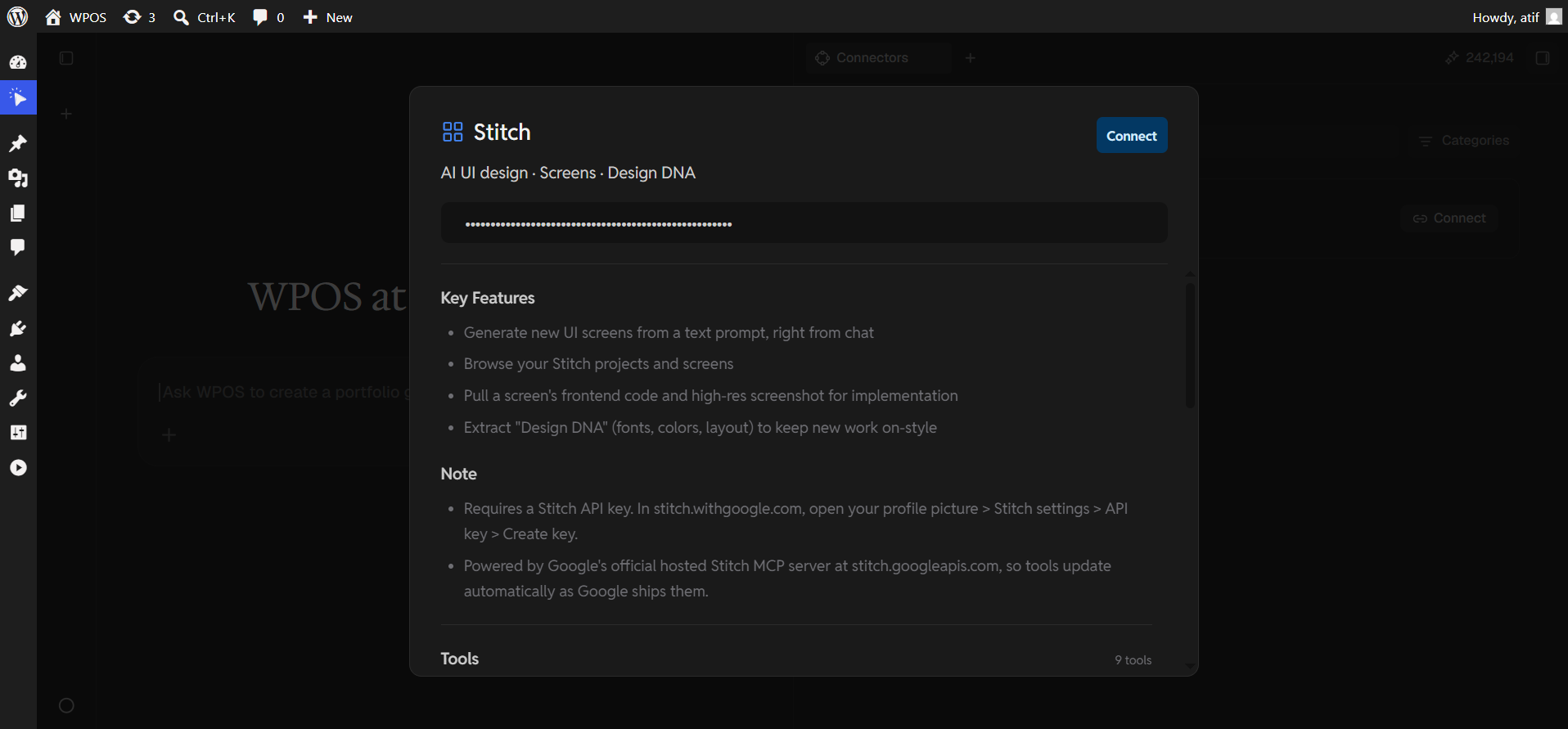Open the Plugins sidebar icon
Screen dimensions: 1568x729
pos(18,328)
